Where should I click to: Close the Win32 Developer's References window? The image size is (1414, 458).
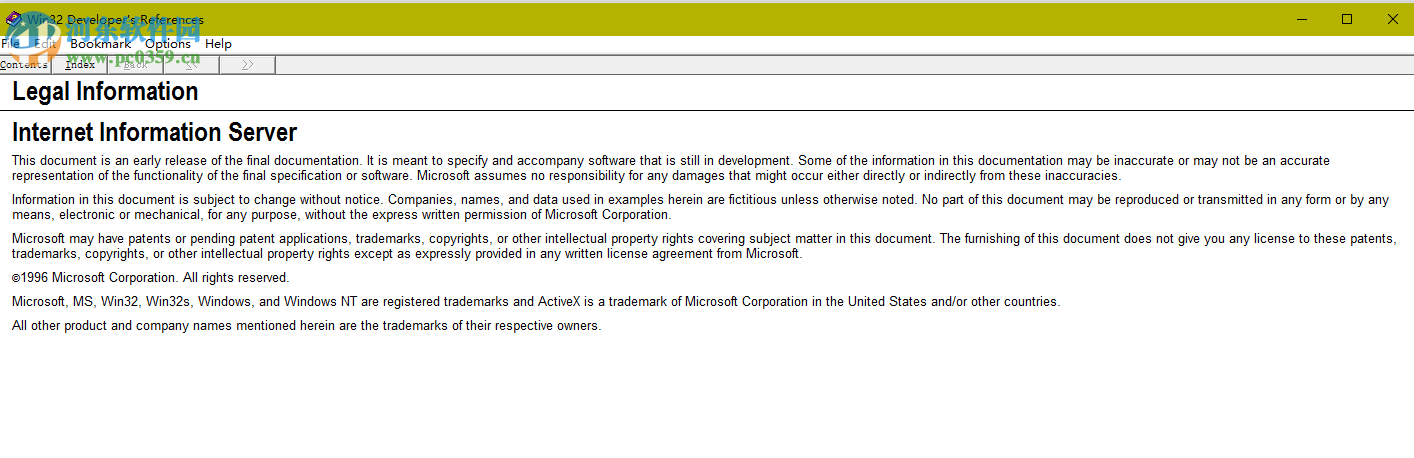1392,19
